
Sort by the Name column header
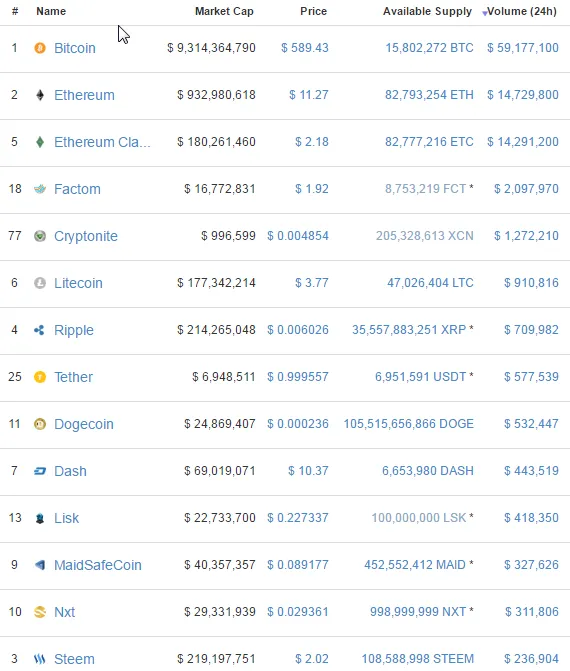tap(51, 11)
